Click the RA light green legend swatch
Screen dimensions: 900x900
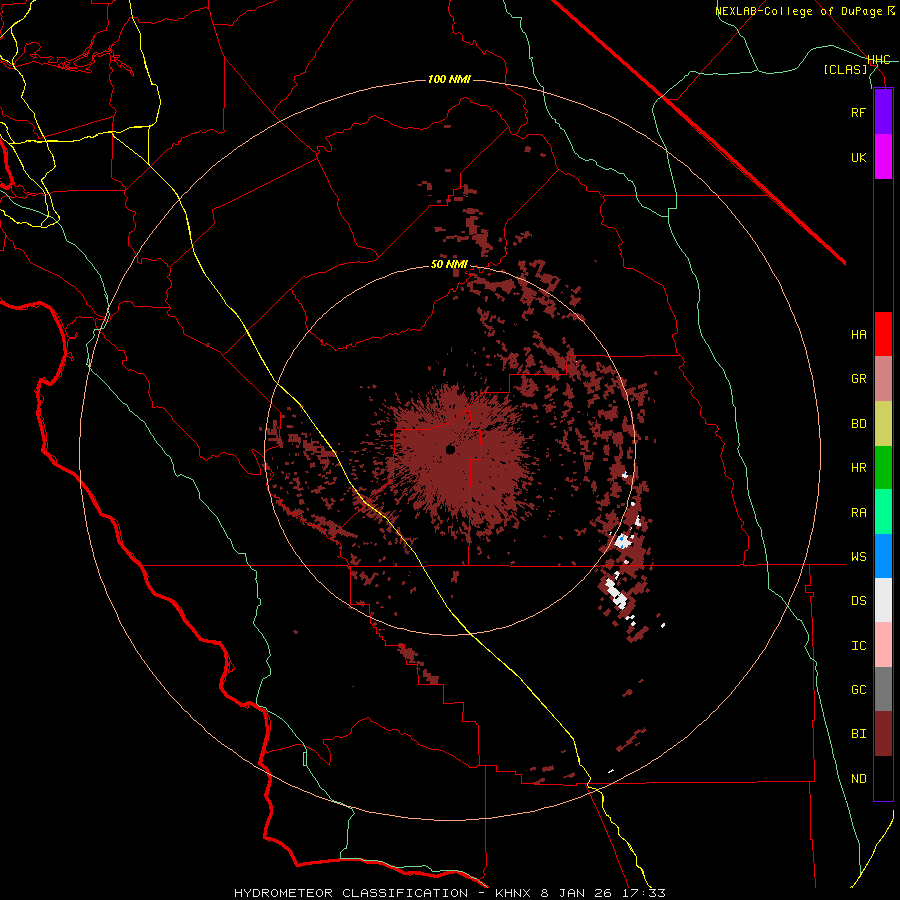pyautogui.click(x=883, y=512)
